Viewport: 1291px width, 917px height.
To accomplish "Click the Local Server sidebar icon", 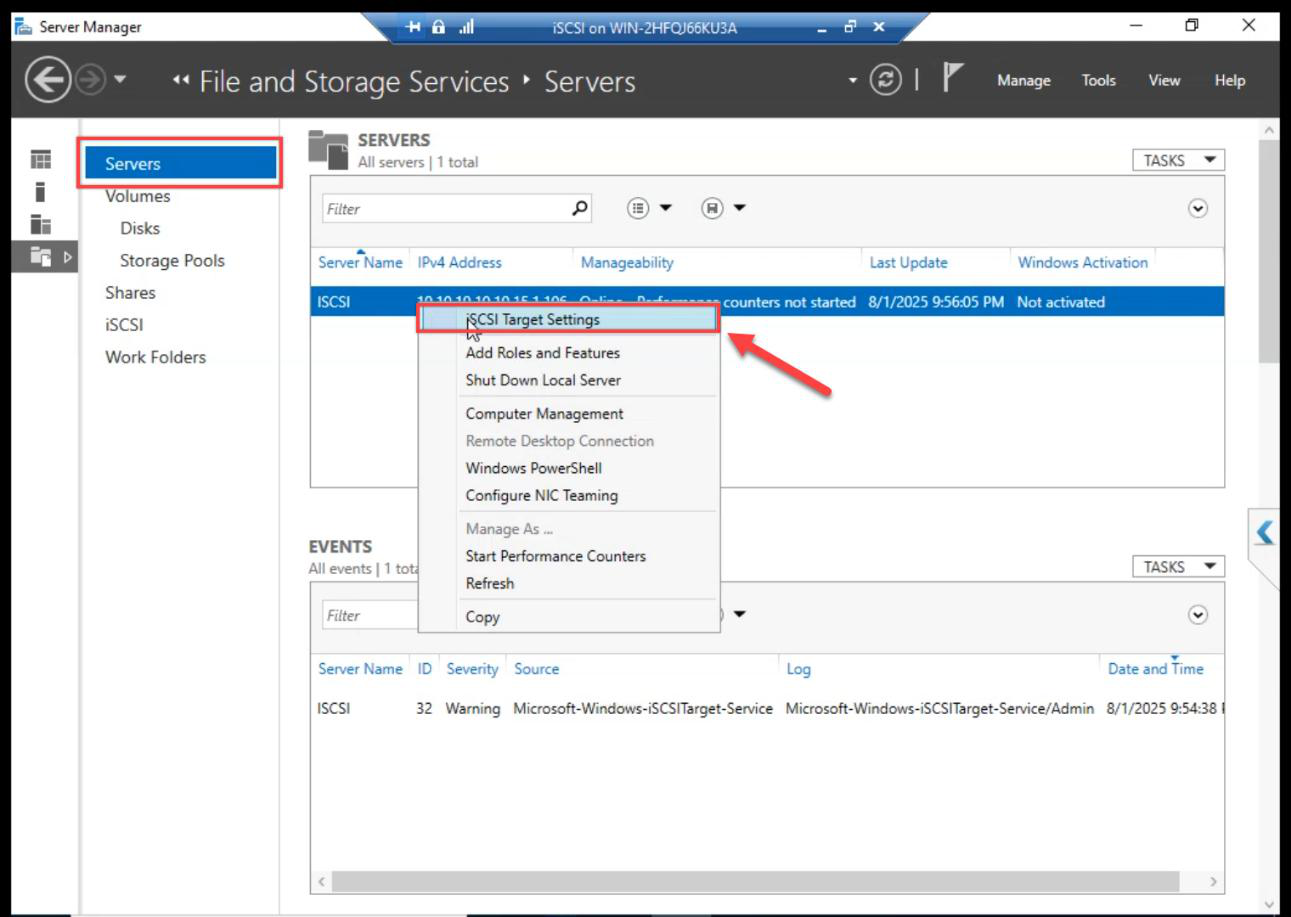I will click(40, 191).
